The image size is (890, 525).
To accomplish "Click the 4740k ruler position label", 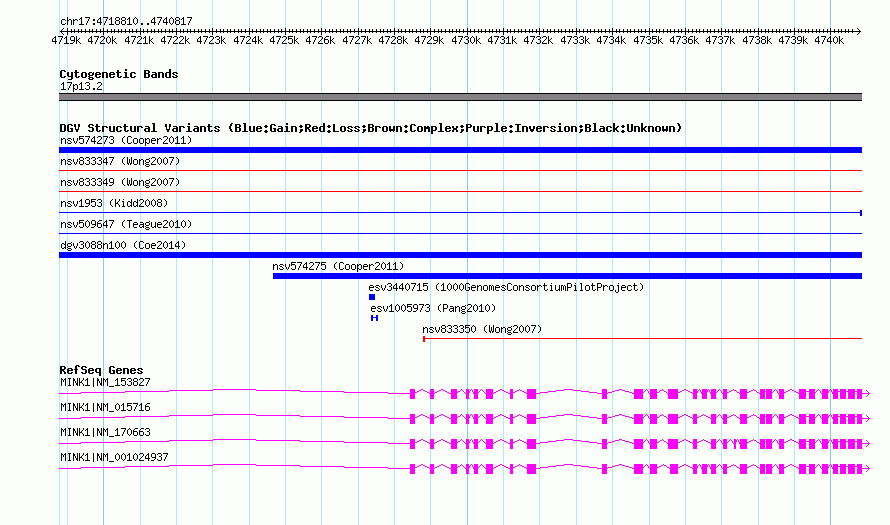I will pyautogui.click(x=829, y=40).
